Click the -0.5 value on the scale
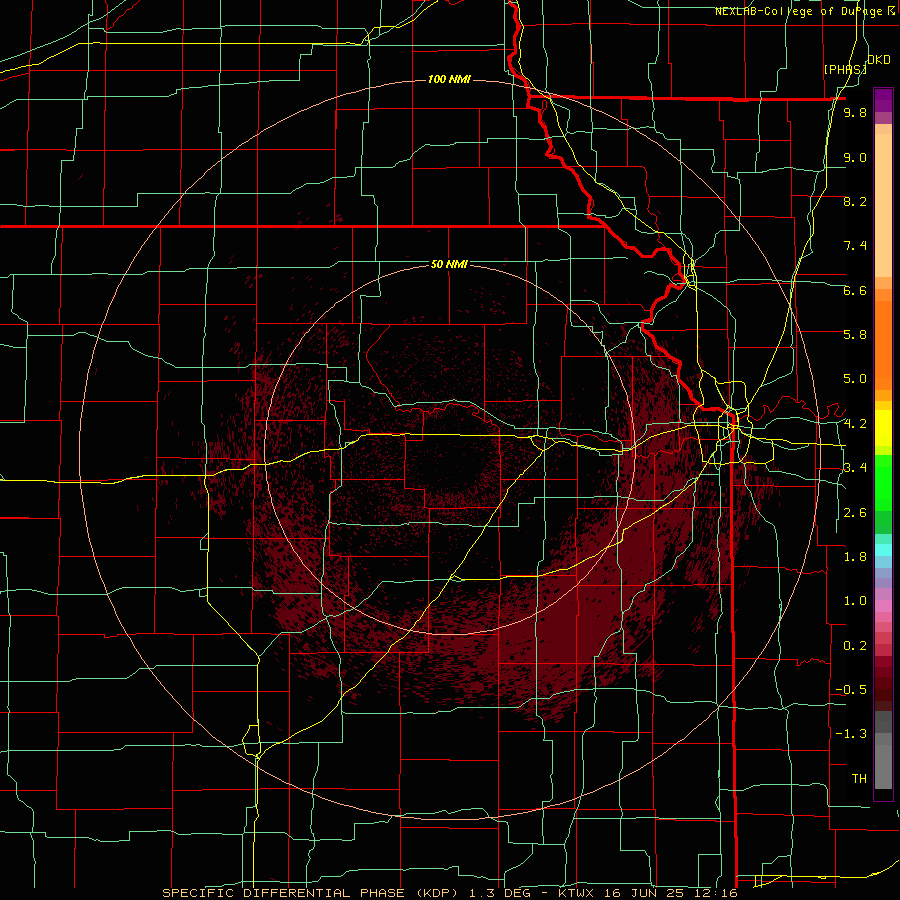The height and width of the screenshot is (900, 900). tap(851, 690)
